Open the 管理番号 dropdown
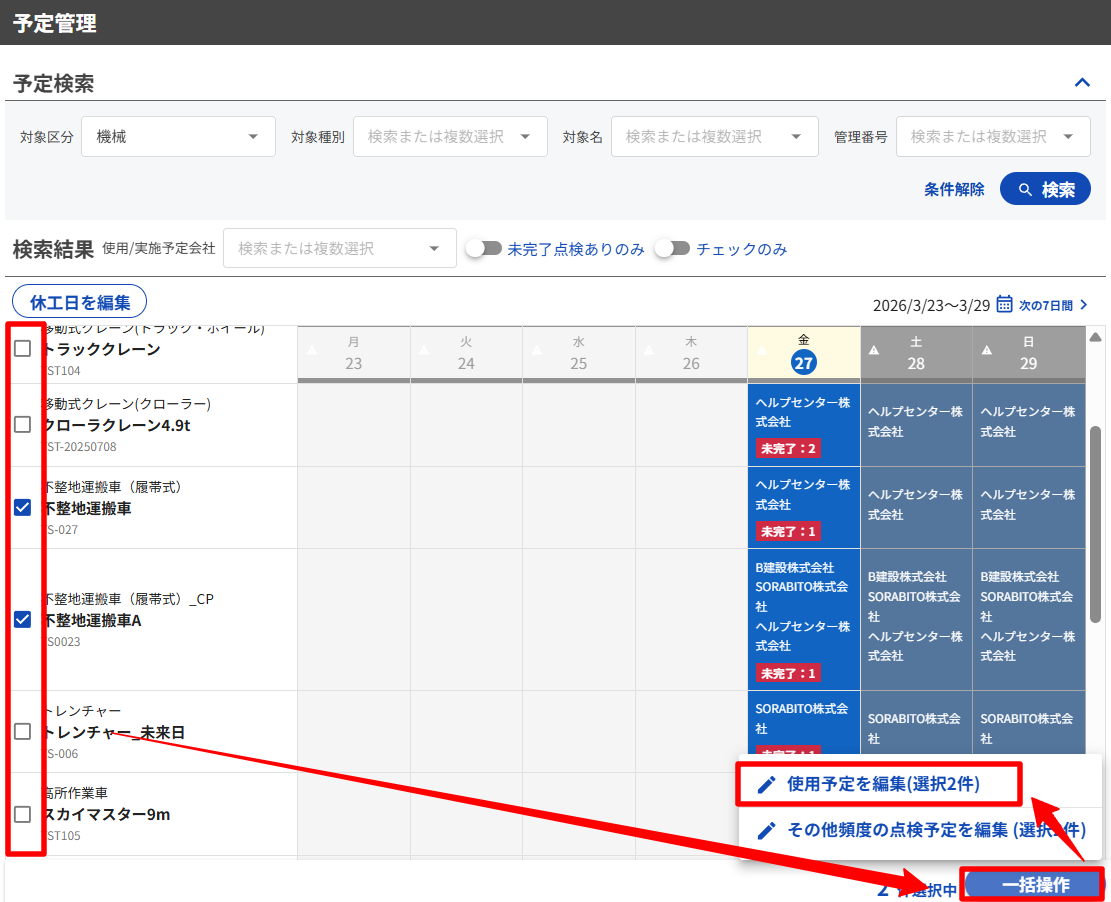This screenshot has width=1111, height=902. click(992, 137)
